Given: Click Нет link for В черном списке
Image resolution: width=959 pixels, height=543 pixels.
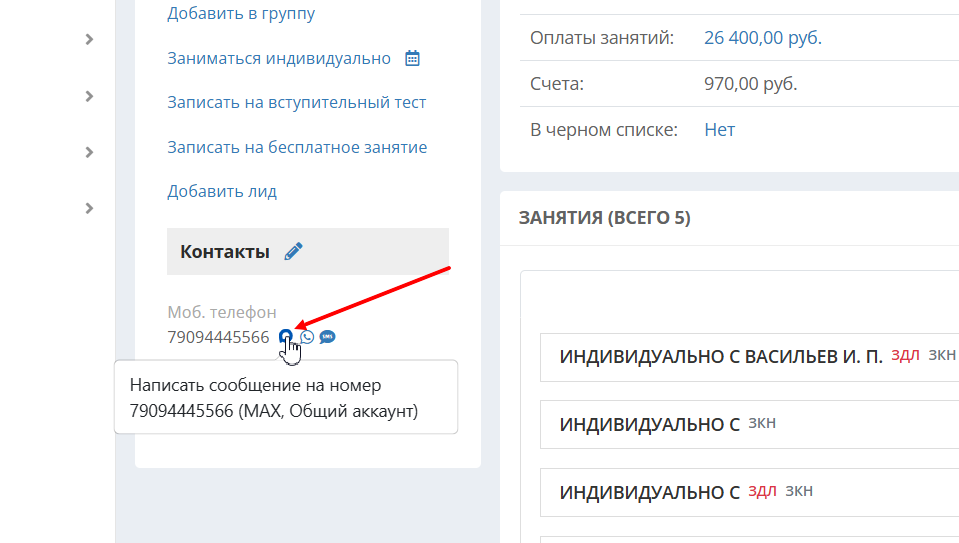Looking at the screenshot, I should point(719,129).
